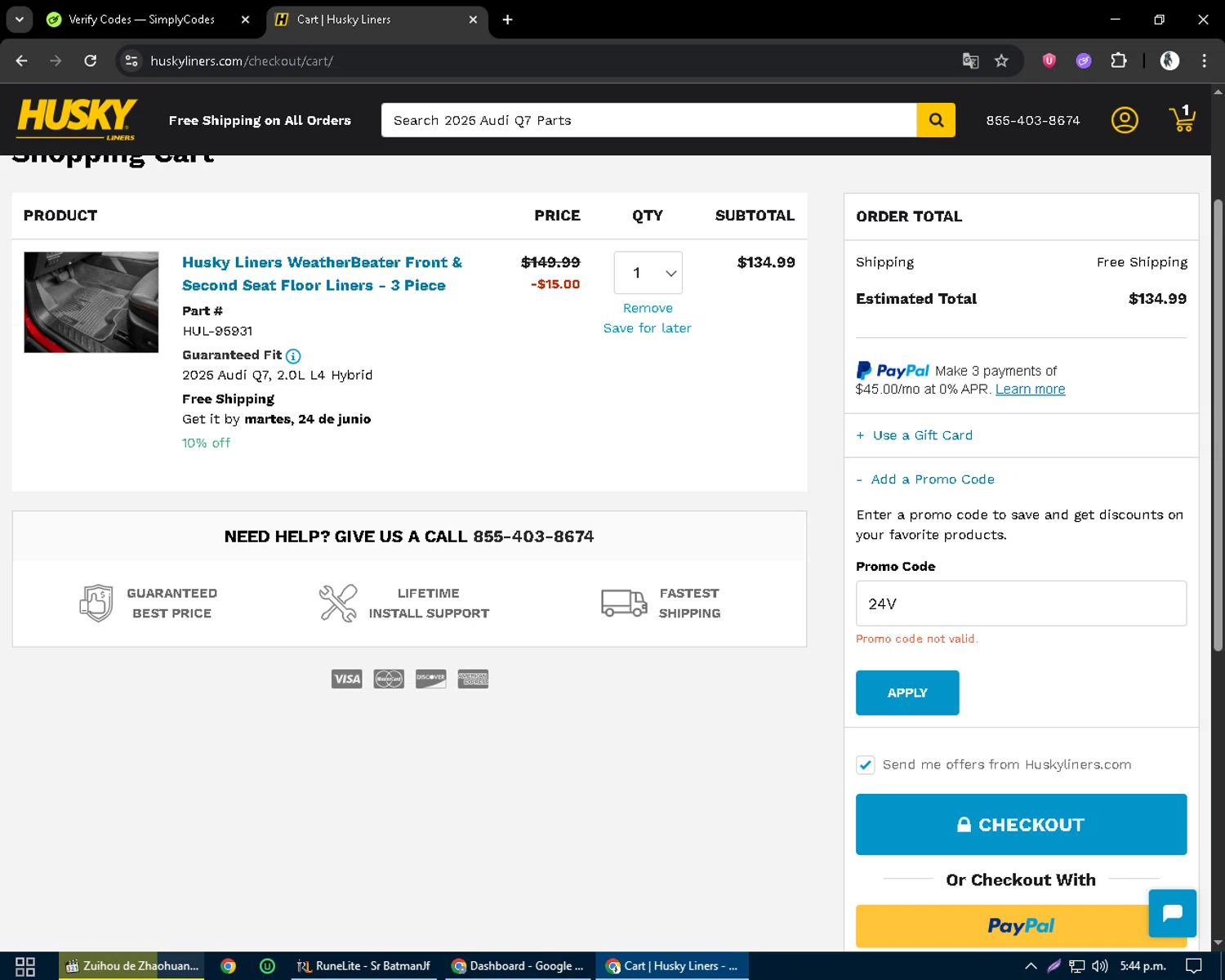Image resolution: width=1225 pixels, height=980 pixels.
Task: Call the 855-403-8674 header phone number
Action: (x=1032, y=120)
